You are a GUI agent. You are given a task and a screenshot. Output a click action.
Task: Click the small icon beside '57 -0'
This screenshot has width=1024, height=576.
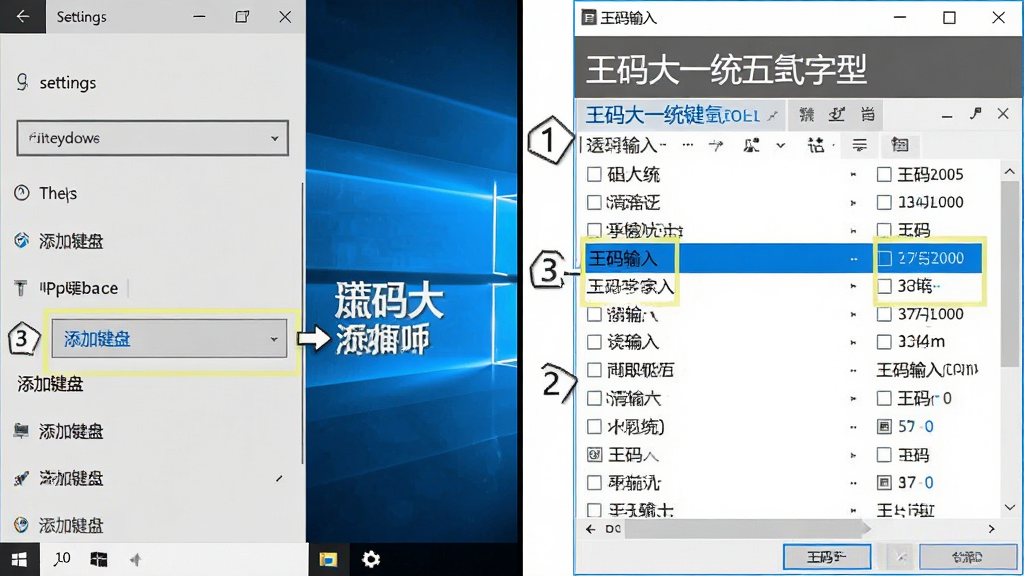coord(884,426)
